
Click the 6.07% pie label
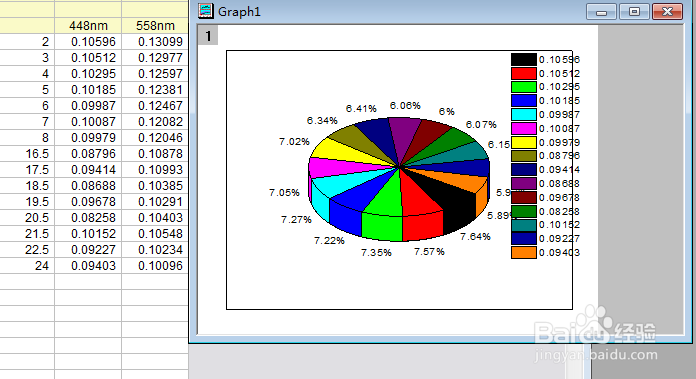[481, 125]
